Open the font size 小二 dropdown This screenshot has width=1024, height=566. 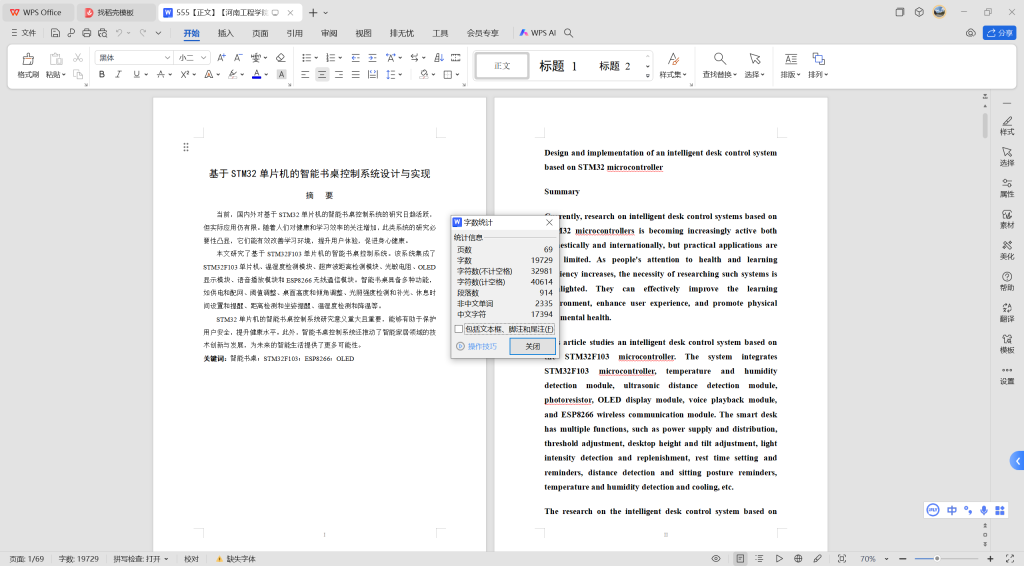(205, 58)
